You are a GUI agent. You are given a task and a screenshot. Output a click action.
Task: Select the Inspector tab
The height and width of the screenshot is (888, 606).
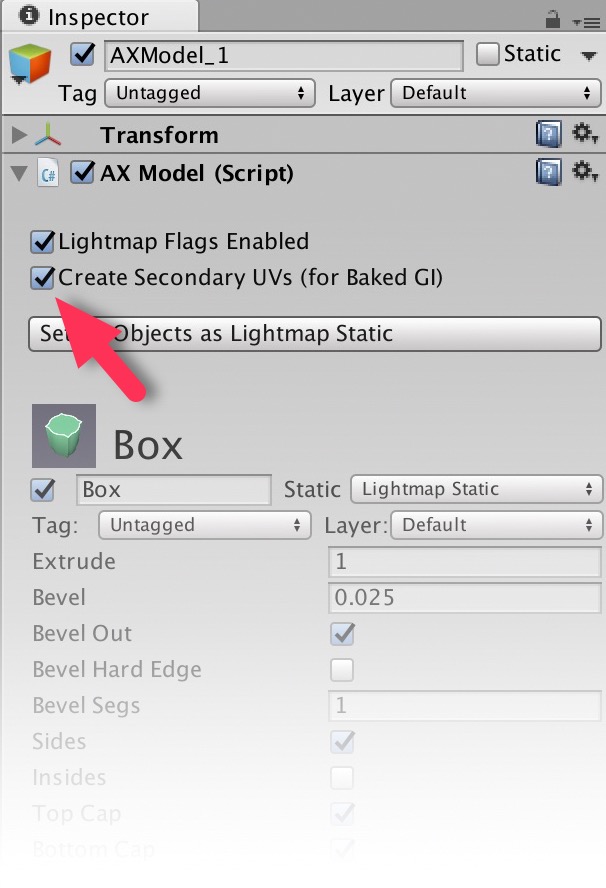click(100, 16)
